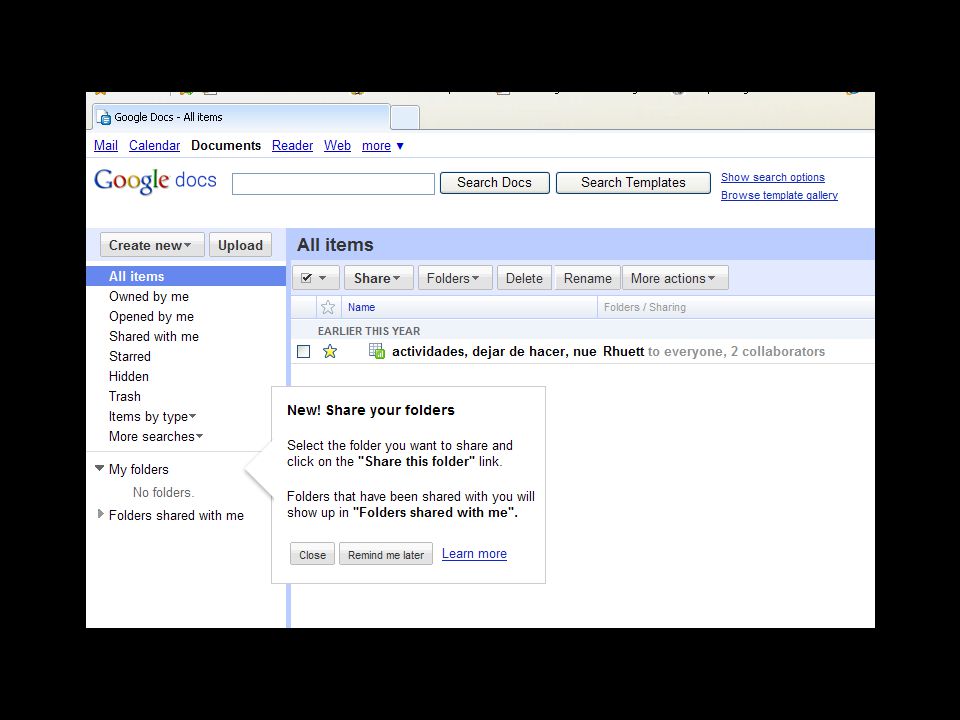Open the Folders dropdown menu

[454, 278]
